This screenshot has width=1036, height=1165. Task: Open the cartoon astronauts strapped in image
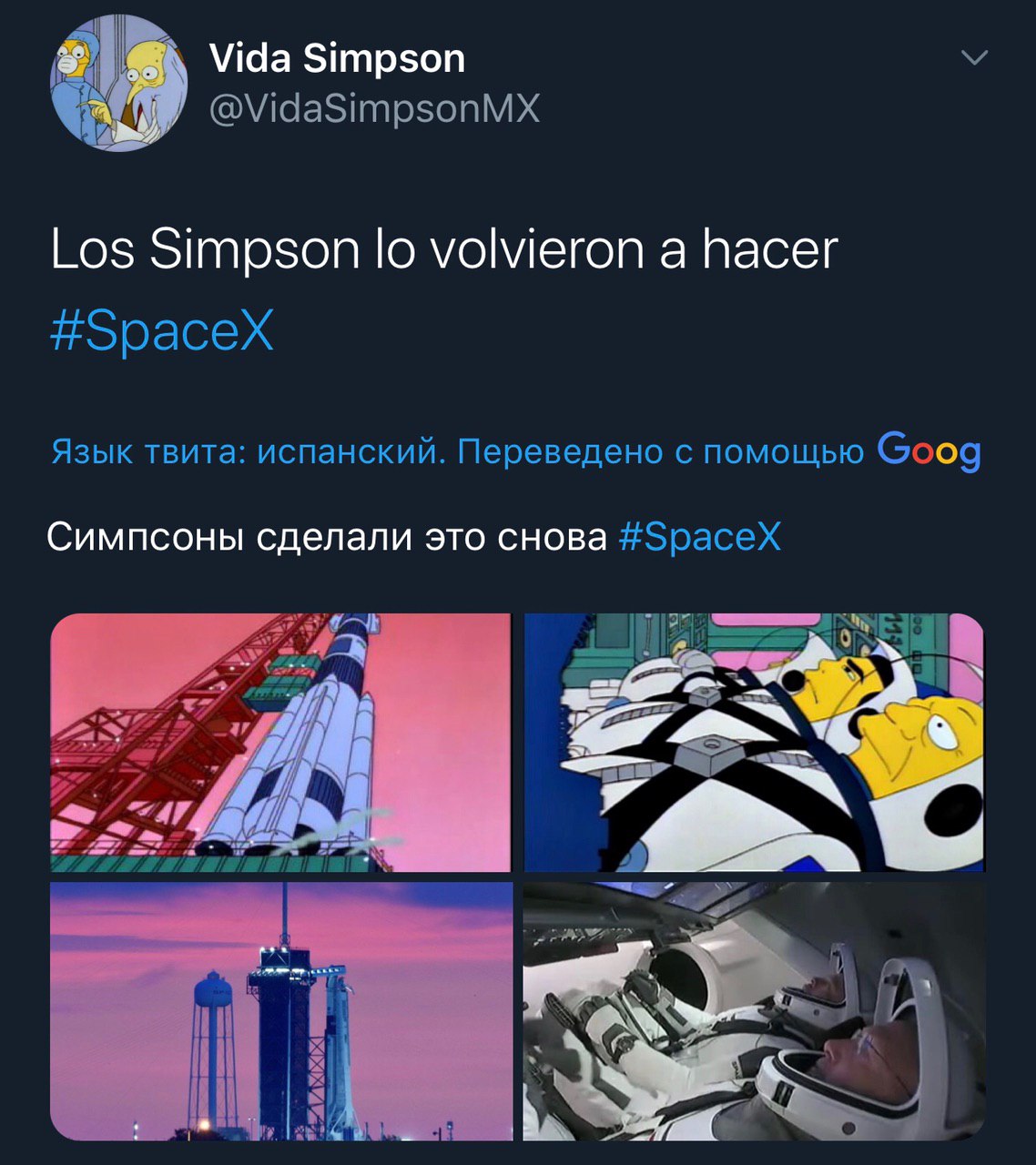click(x=755, y=743)
